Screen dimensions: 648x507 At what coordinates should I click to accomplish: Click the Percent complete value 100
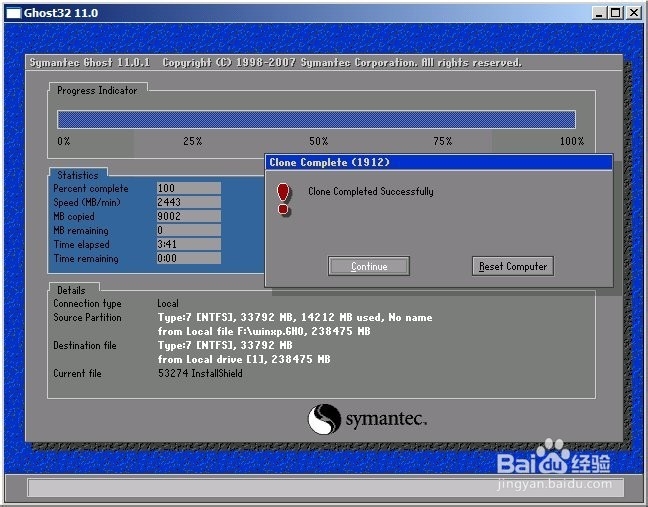click(x=188, y=188)
